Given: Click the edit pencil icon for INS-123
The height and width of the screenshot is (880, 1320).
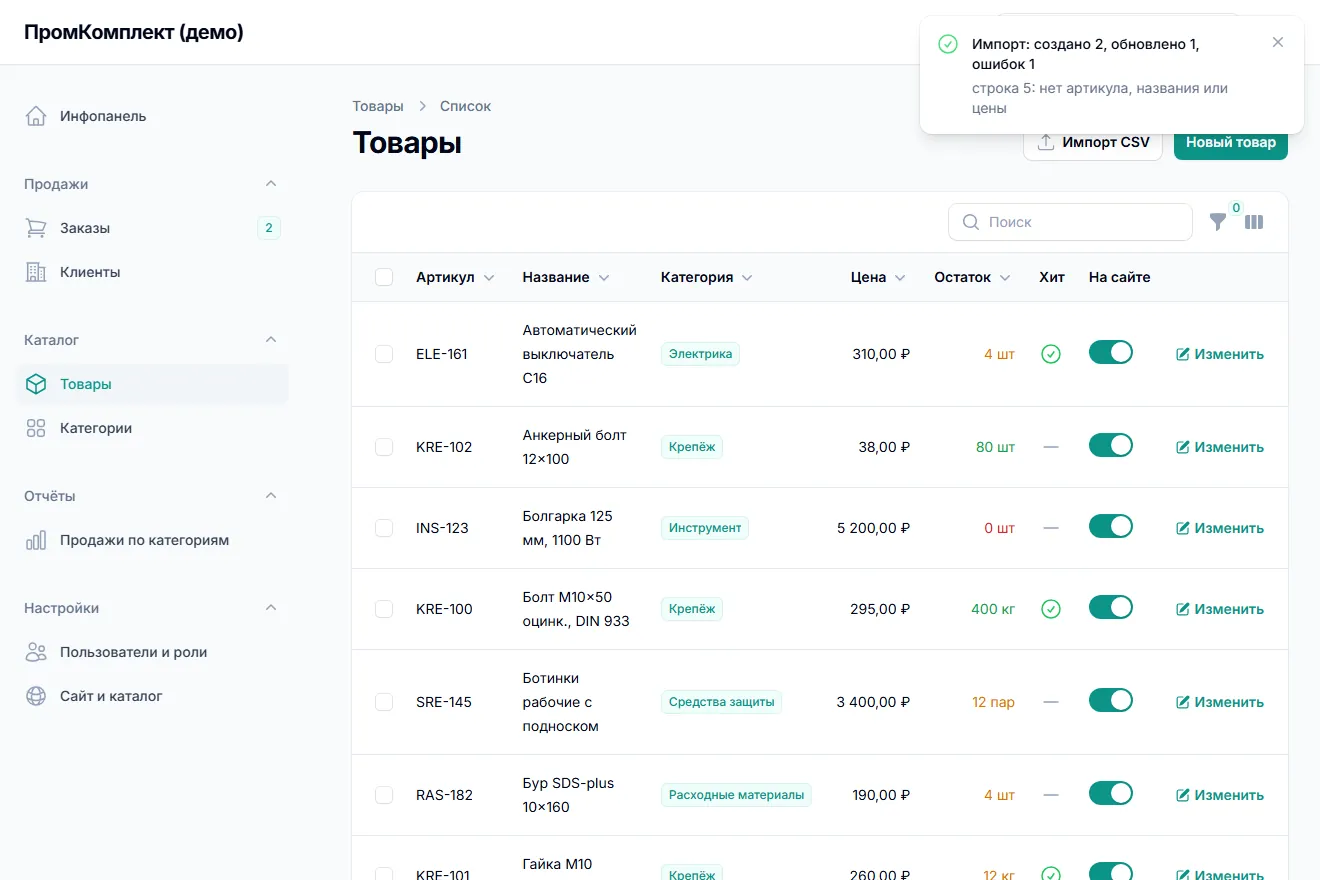Looking at the screenshot, I should pos(1183,528).
